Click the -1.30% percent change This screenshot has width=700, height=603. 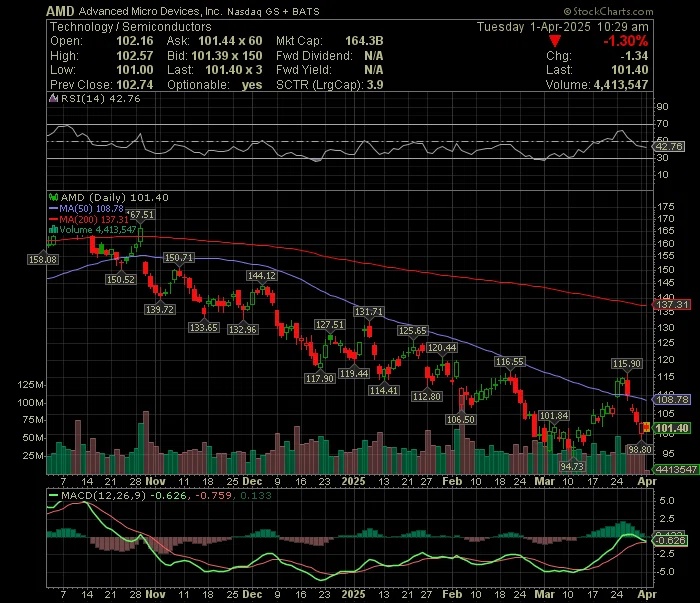click(625, 41)
